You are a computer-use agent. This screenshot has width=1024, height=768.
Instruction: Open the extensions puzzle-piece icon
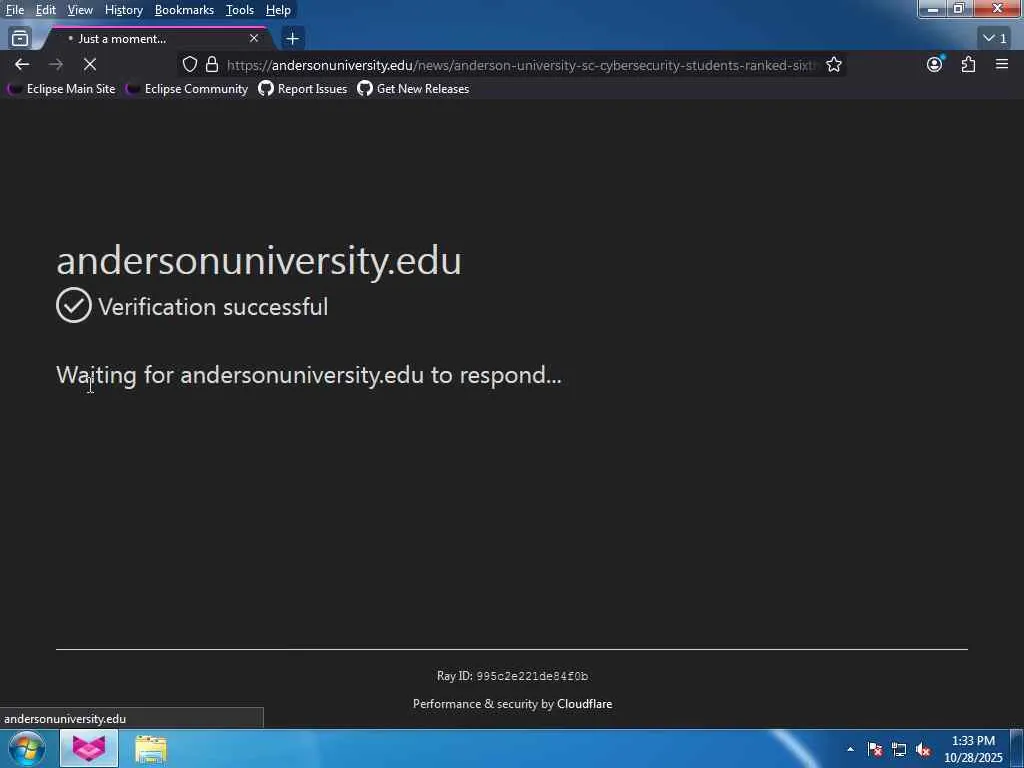[968, 64]
